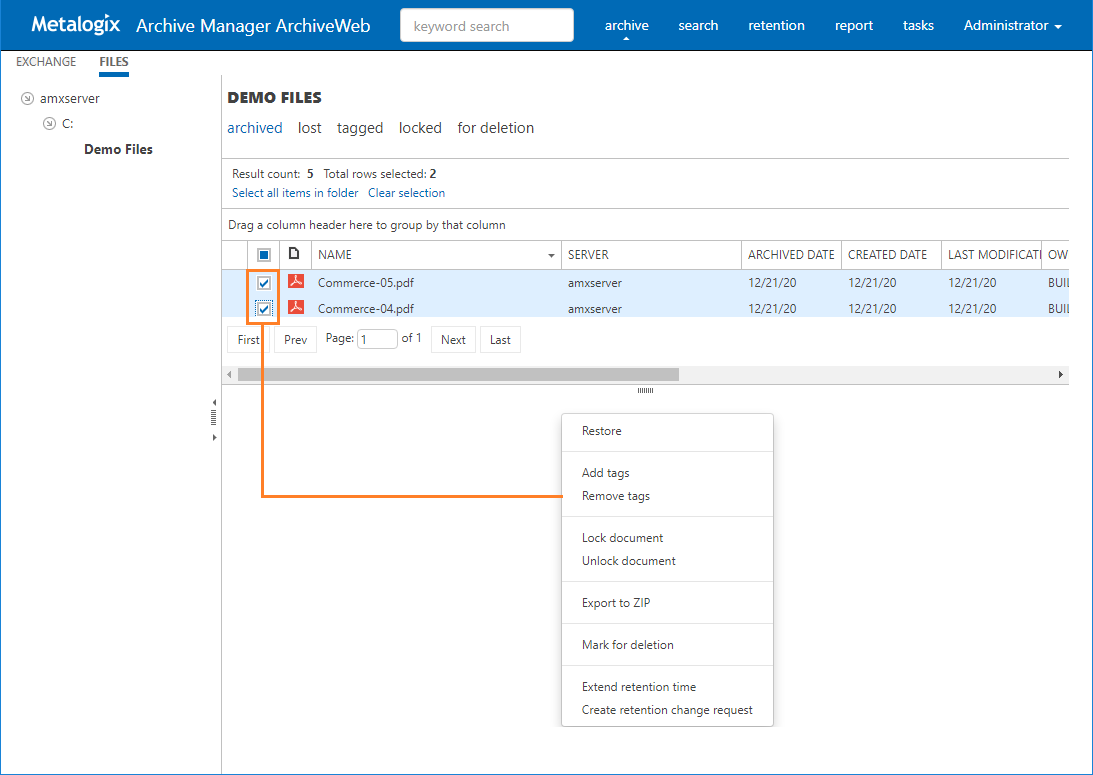Screen dimensions: 1093x775
Task: Click the right scroll arrow of the grid
Action: coord(1060,374)
